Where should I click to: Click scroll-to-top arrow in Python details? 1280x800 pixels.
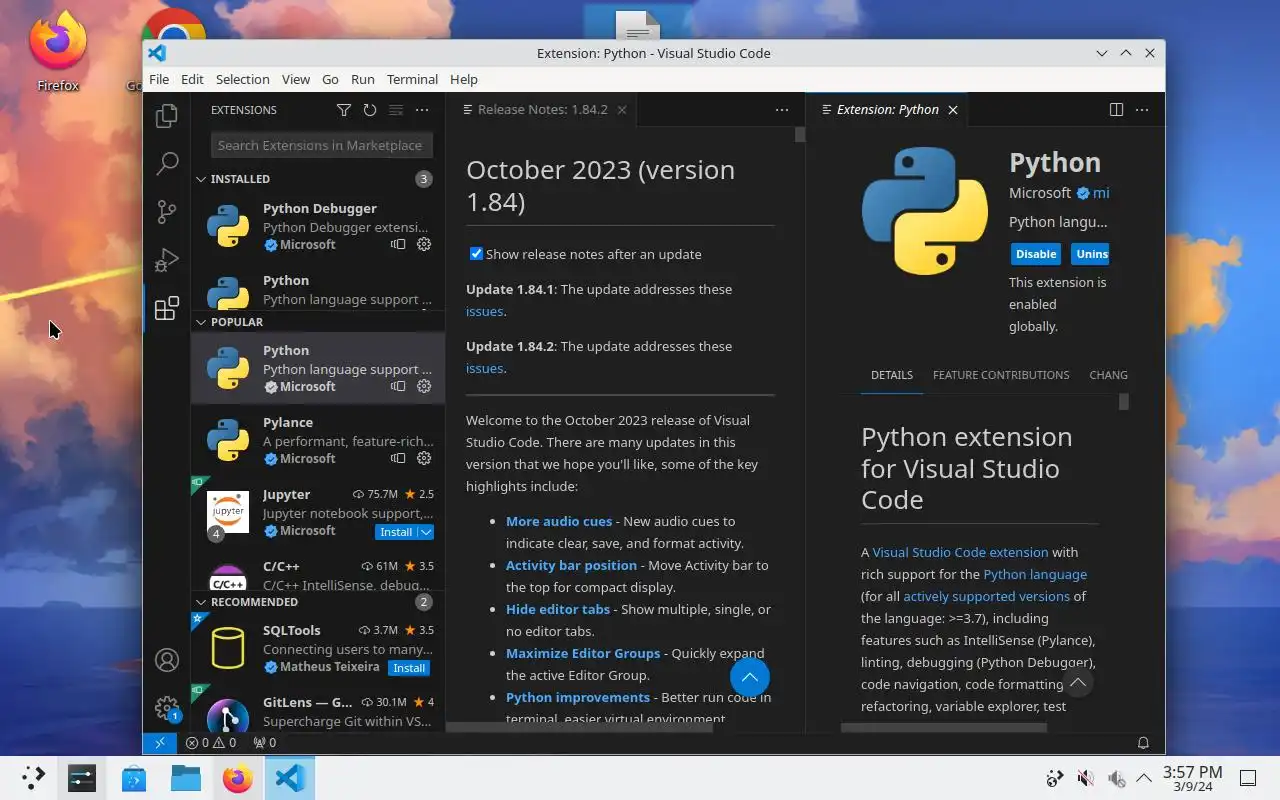click(1077, 682)
